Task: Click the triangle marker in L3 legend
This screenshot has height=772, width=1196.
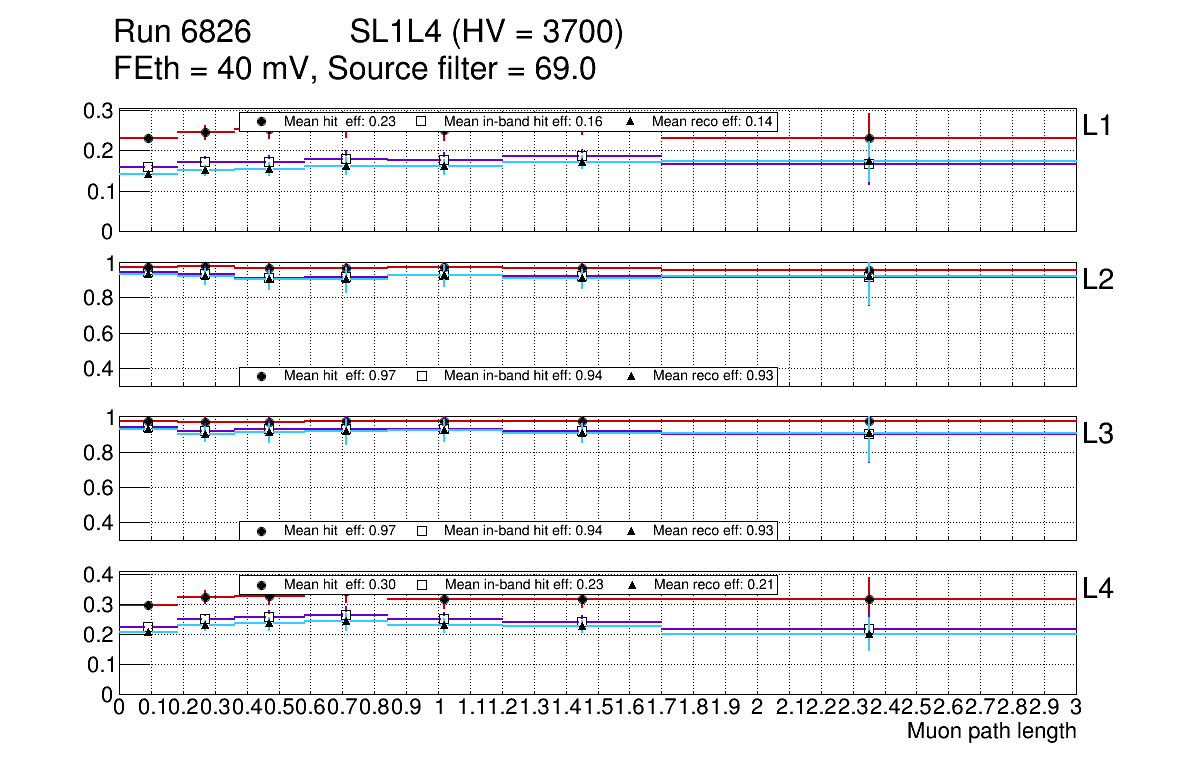Action: [632, 530]
